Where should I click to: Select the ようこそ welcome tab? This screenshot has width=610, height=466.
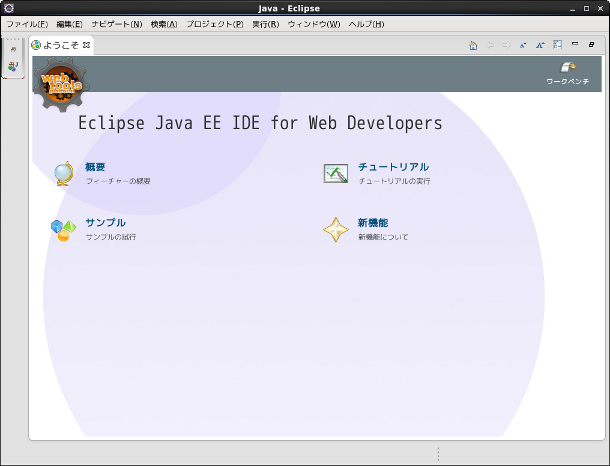tap(61, 45)
